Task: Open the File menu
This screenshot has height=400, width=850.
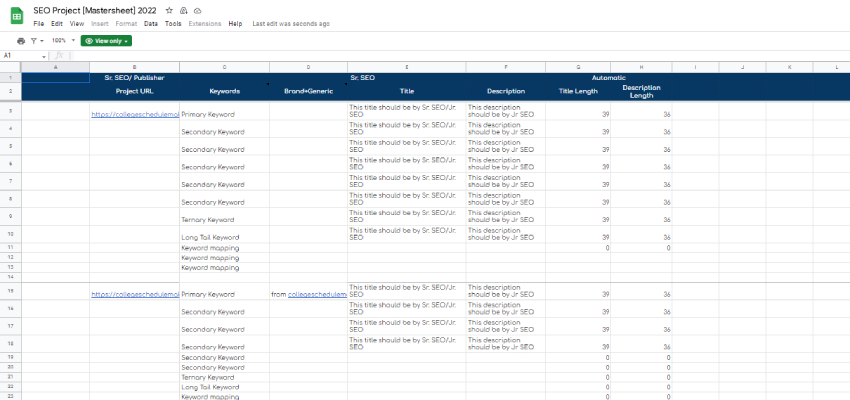Action: point(38,23)
